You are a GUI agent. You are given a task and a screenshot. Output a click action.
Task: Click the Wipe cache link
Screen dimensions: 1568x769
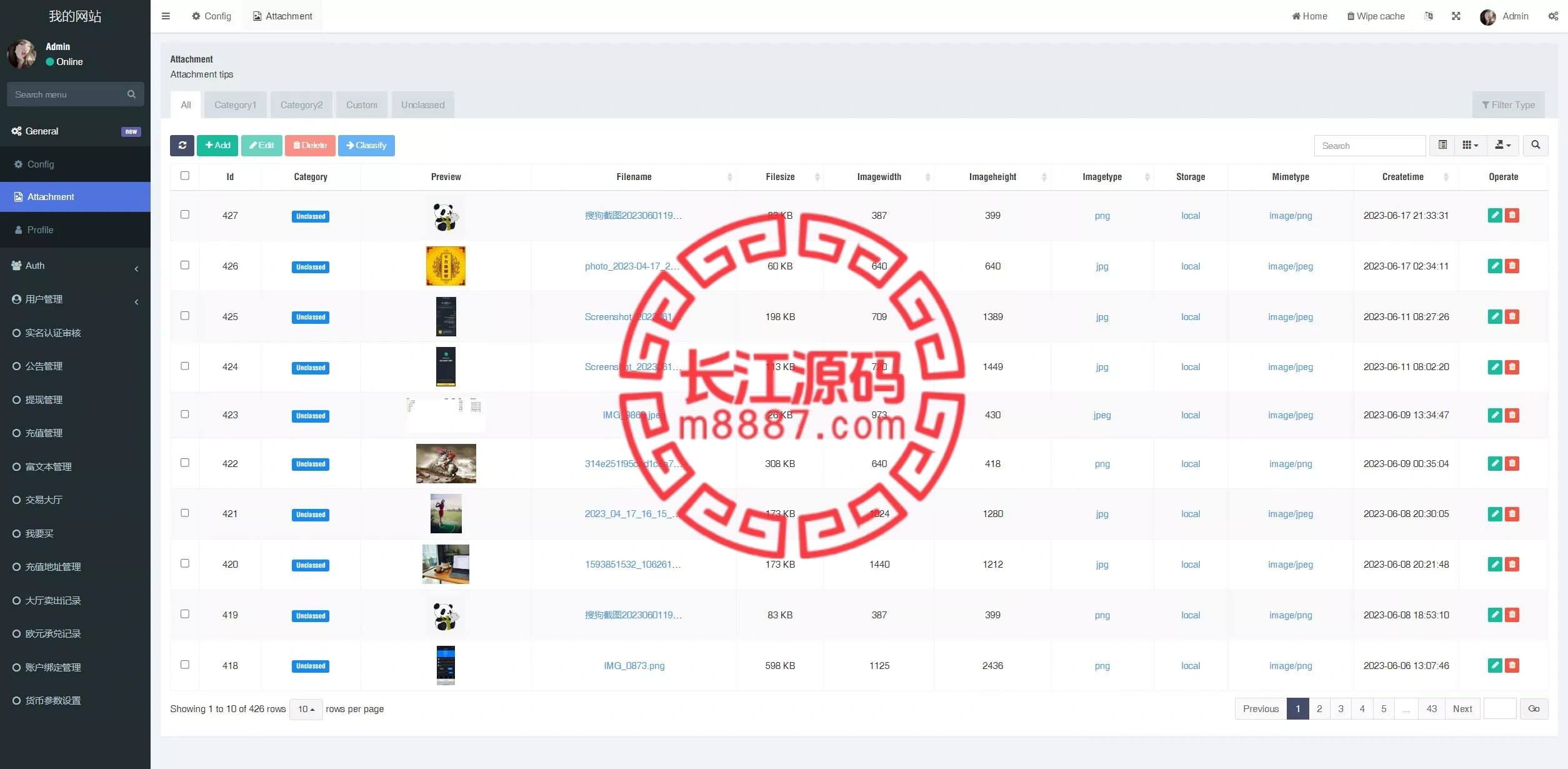coord(1376,16)
